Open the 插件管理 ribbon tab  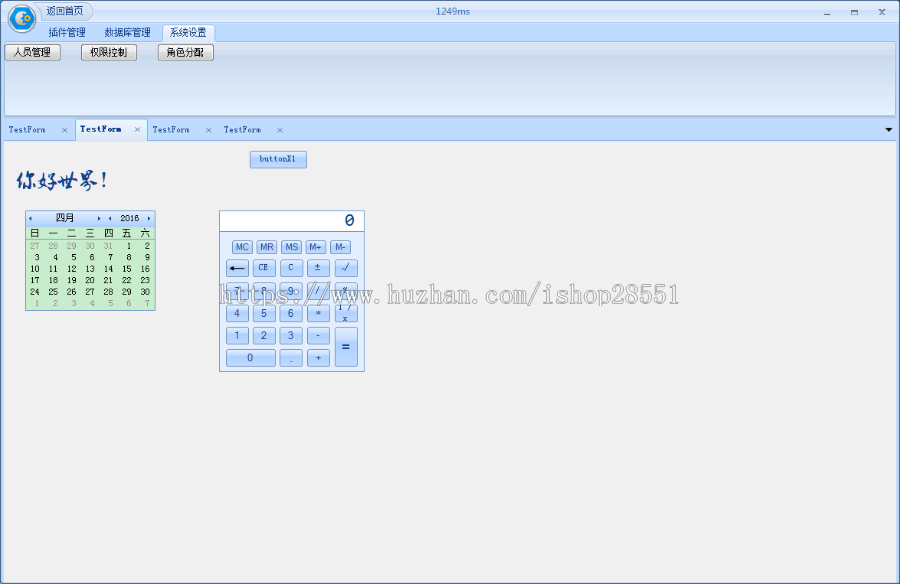tap(67, 33)
